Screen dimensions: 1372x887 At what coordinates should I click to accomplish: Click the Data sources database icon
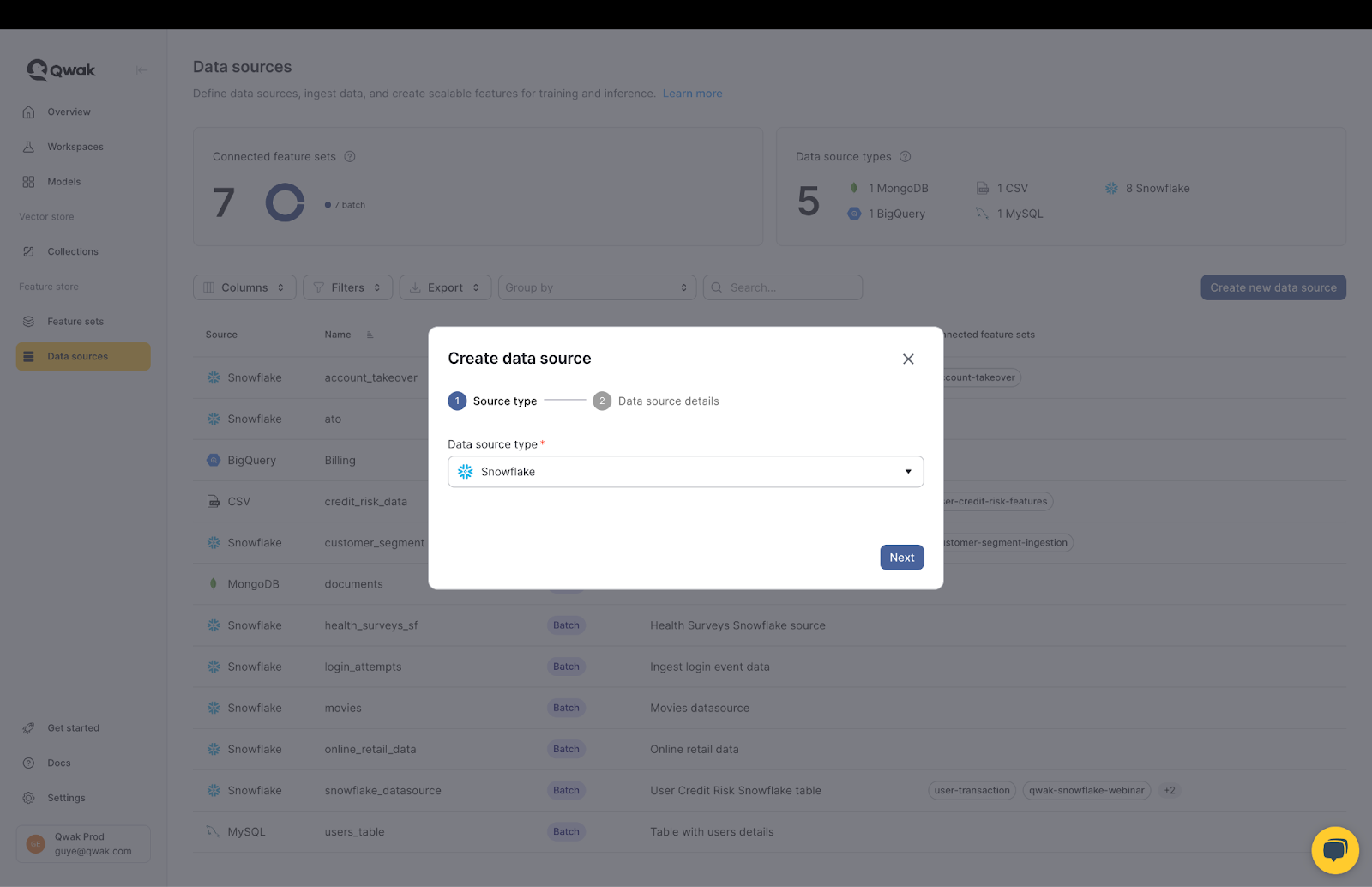[x=28, y=357]
